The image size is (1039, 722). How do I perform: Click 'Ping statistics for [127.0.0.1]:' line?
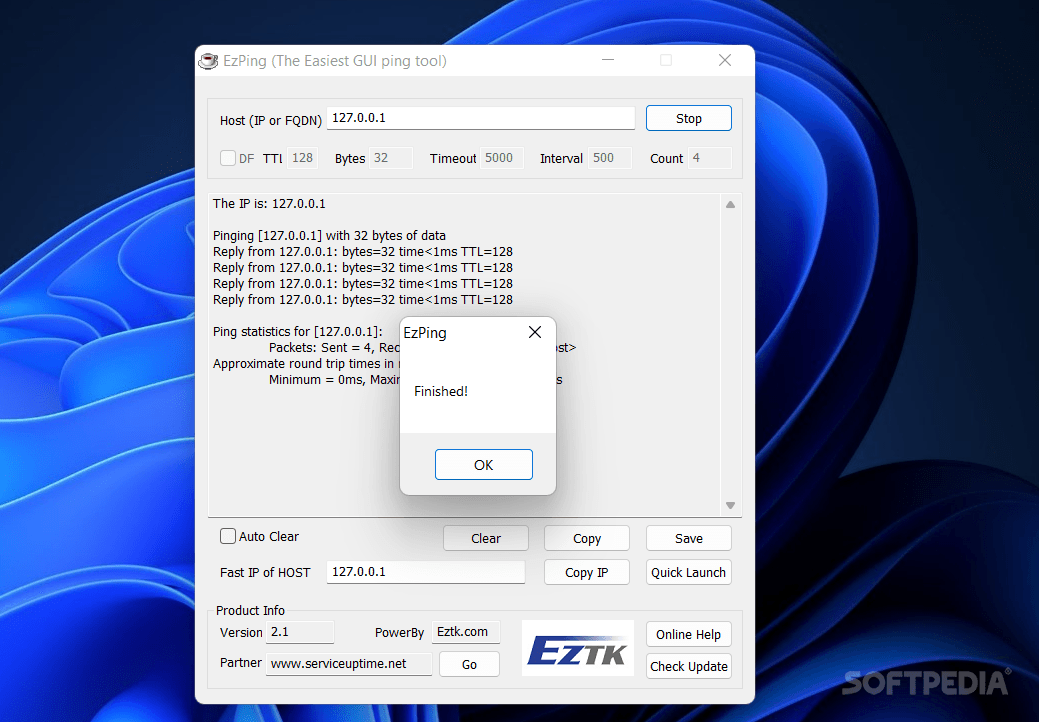(x=298, y=331)
